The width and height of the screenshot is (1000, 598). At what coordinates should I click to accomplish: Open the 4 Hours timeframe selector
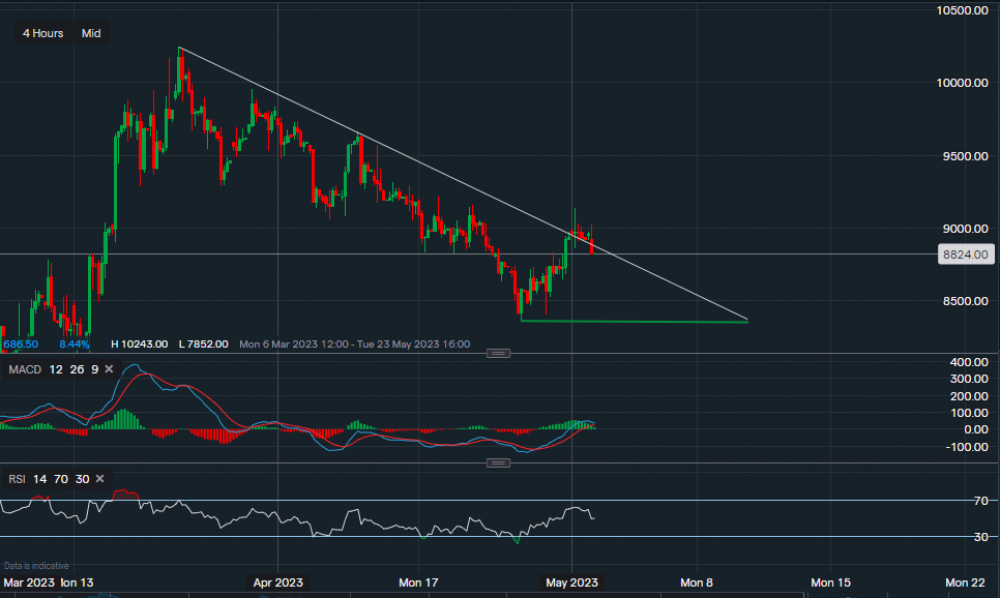pyautogui.click(x=43, y=33)
